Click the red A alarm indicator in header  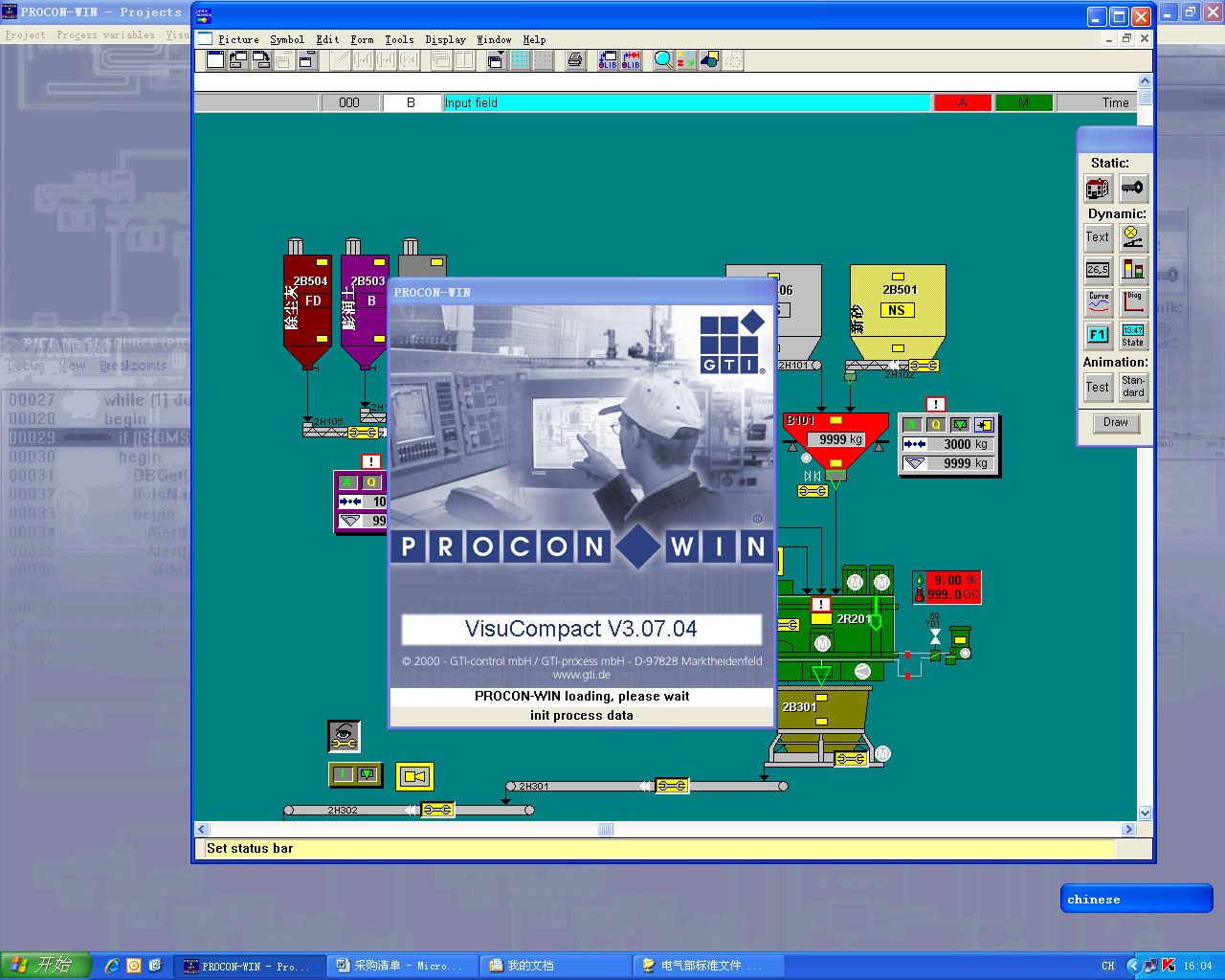(x=962, y=102)
